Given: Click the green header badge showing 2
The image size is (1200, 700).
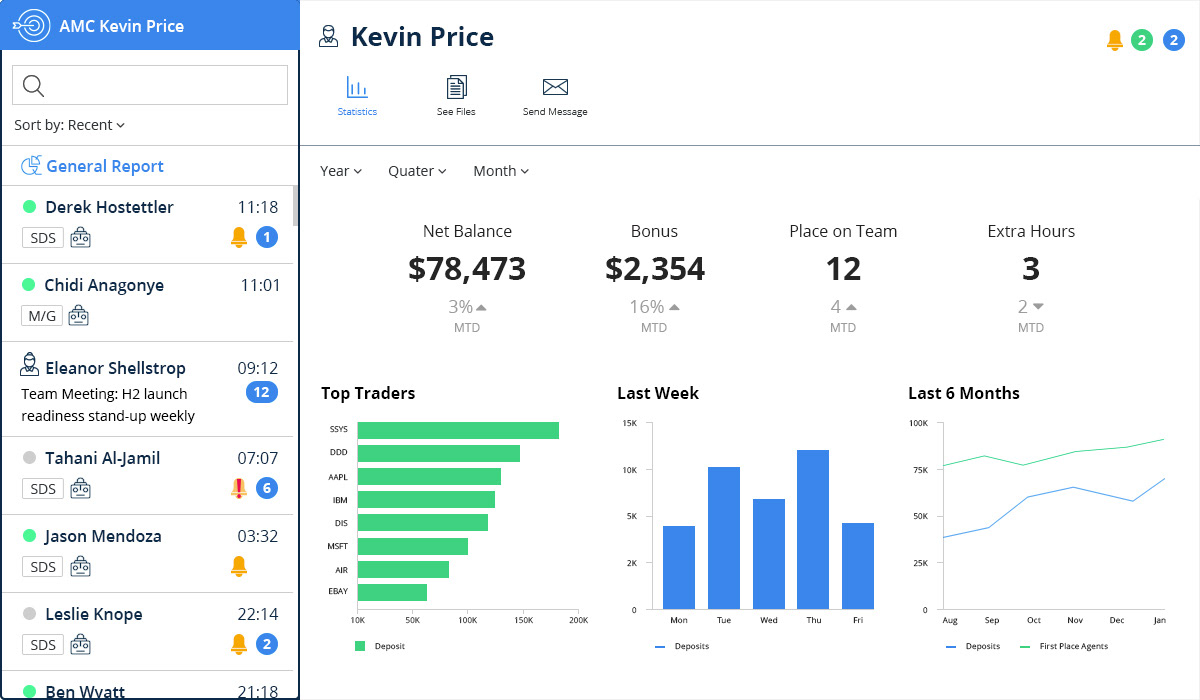Looking at the screenshot, I should (1142, 40).
